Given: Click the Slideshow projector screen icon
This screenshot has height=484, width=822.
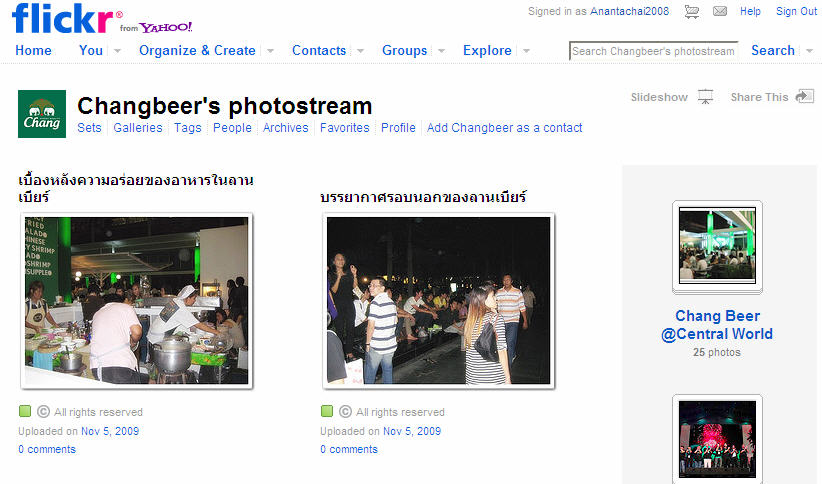Looking at the screenshot, I should pyautogui.click(x=706, y=97).
